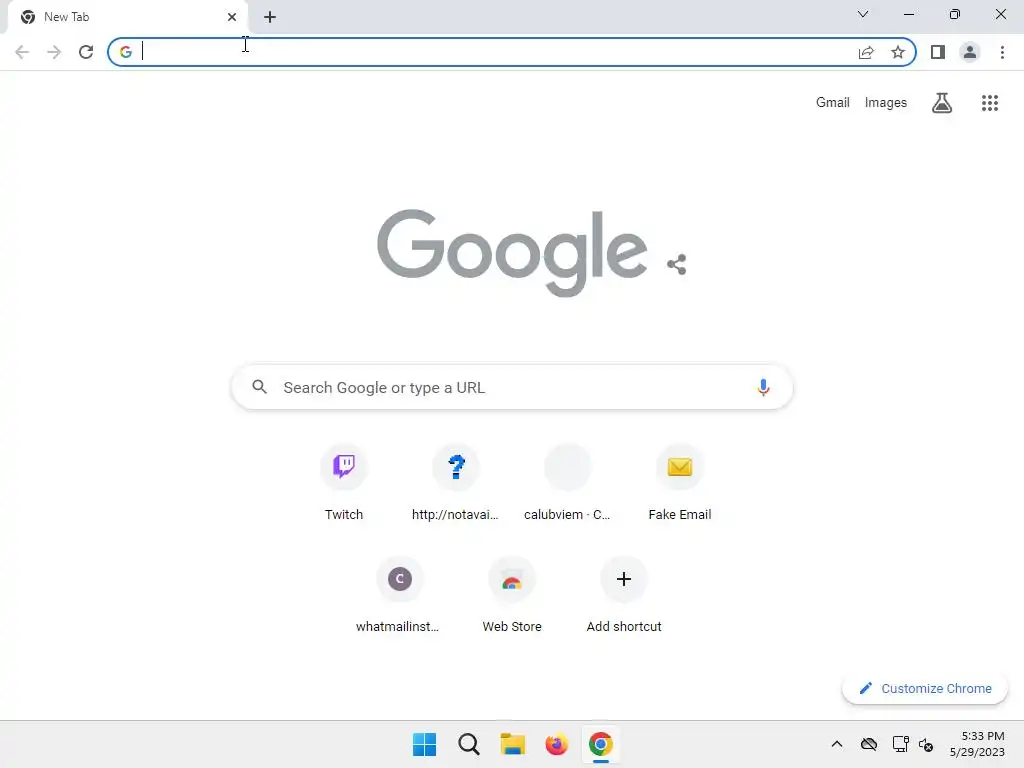Launch Firefox from the taskbar
This screenshot has width=1024, height=768.
pyautogui.click(x=556, y=744)
